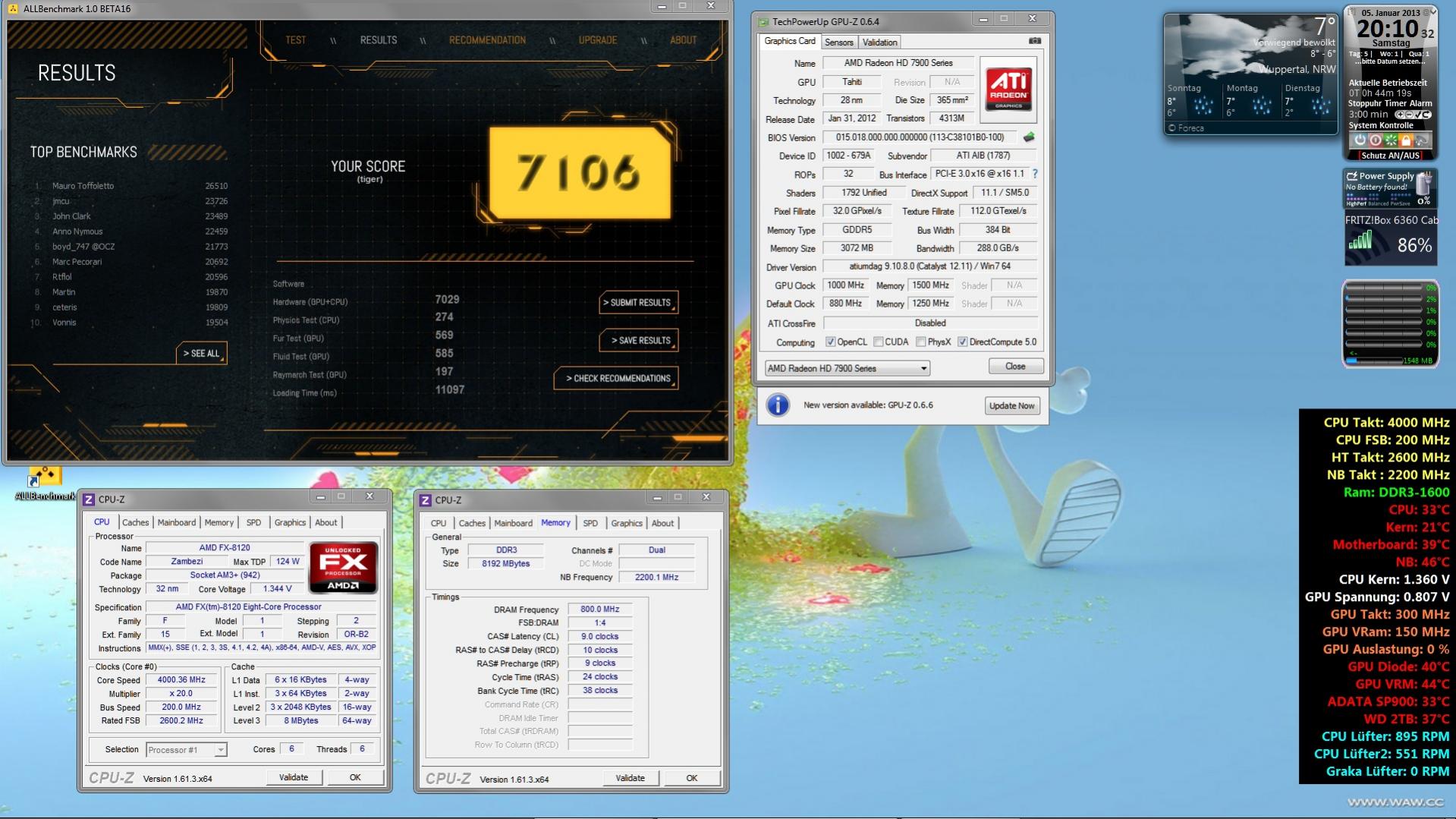Open the Mainboard tab in the processor CPU-Z window

point(177,522)
